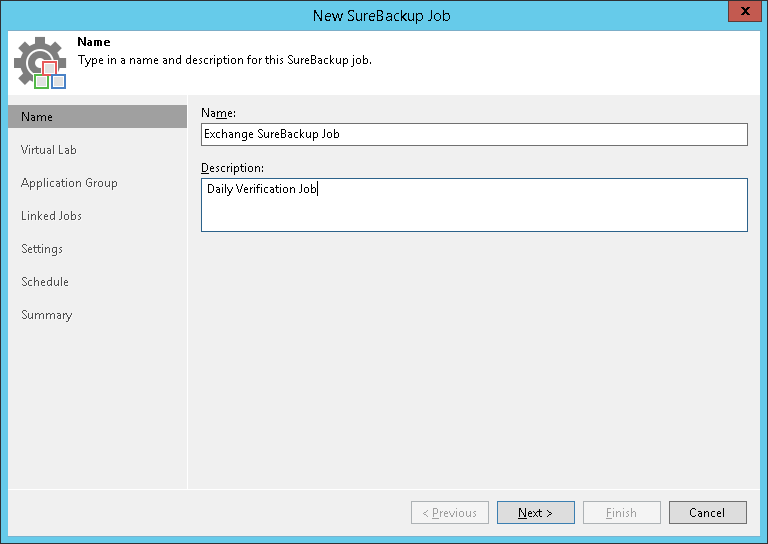Click the header instruction text

coord(225,60)
